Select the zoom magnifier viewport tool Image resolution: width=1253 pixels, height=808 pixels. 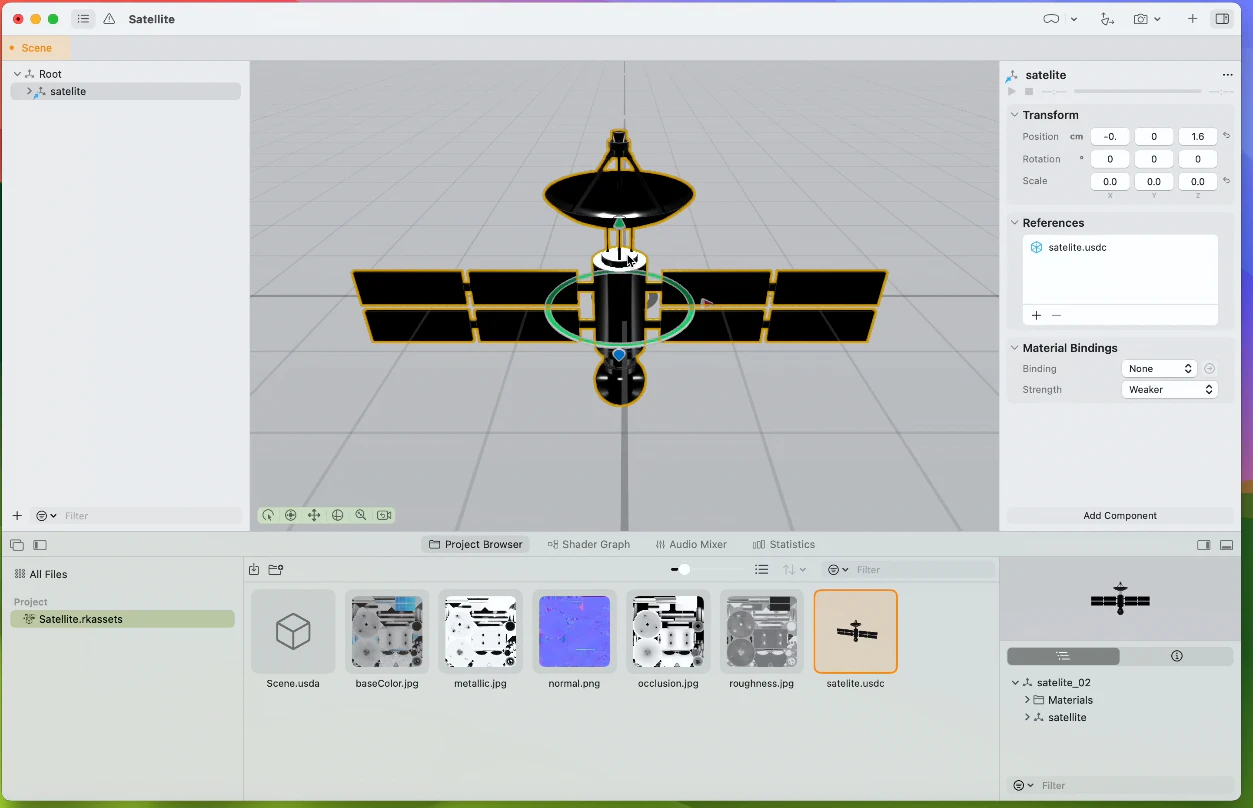[x=360, y=516]
